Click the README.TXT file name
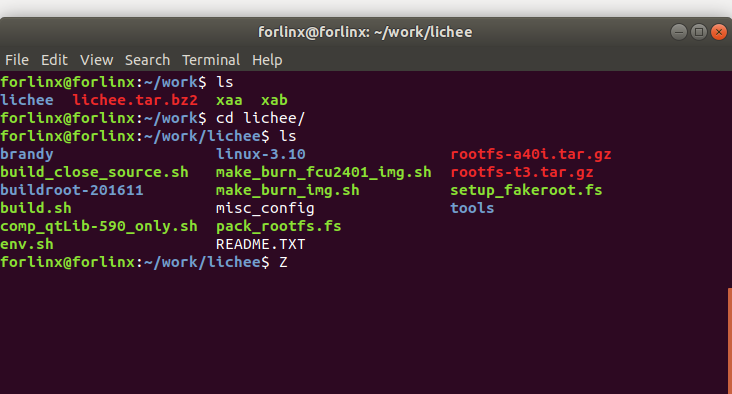The width and height of the screenshot is (732, 394). 260,244
